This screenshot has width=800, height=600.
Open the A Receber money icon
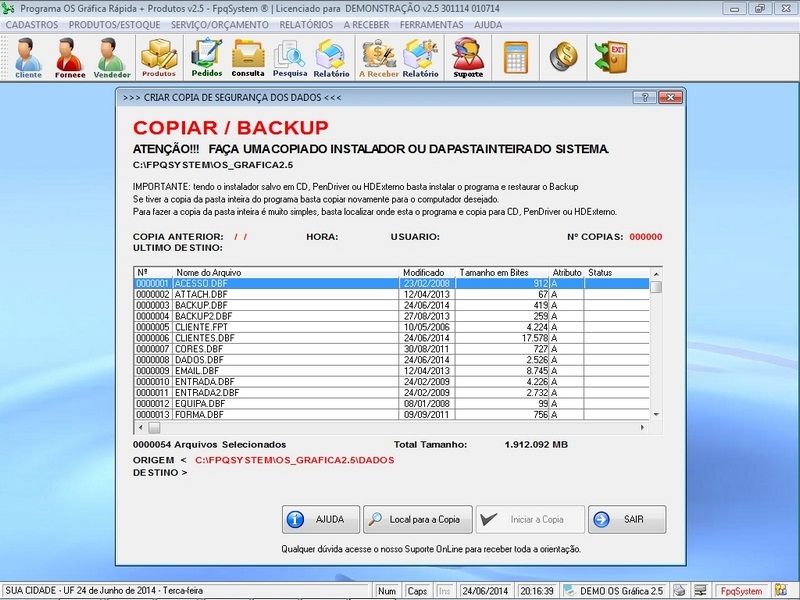[379, 58]
